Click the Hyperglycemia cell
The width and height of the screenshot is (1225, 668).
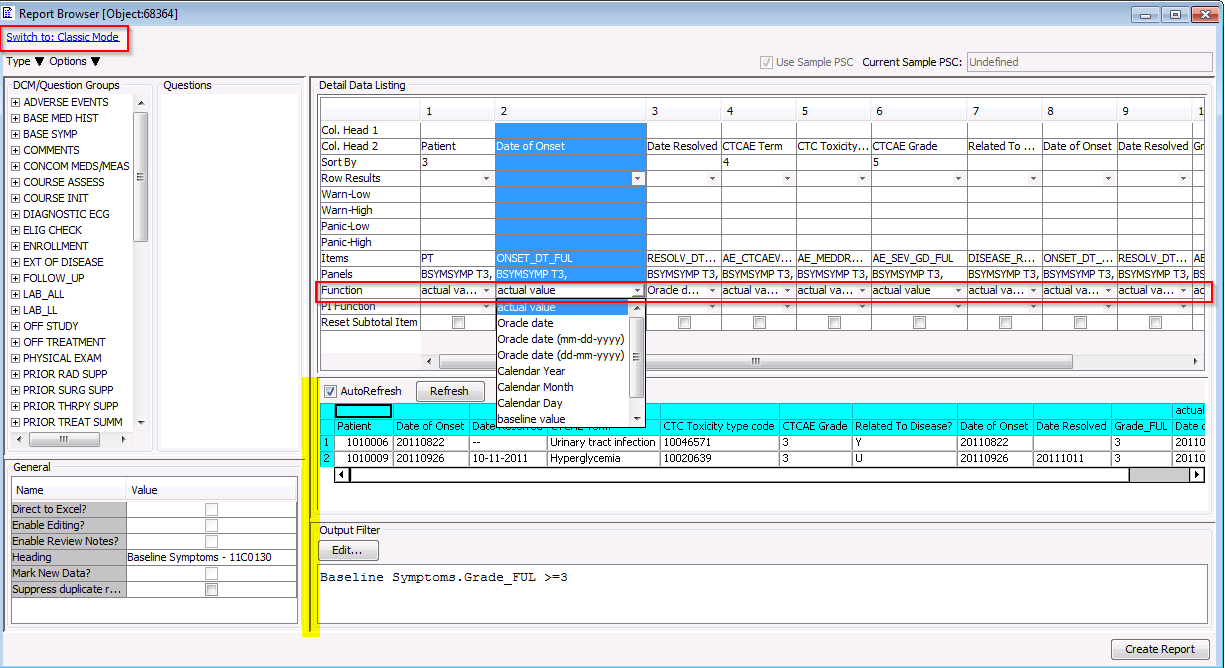pos(603,458)
